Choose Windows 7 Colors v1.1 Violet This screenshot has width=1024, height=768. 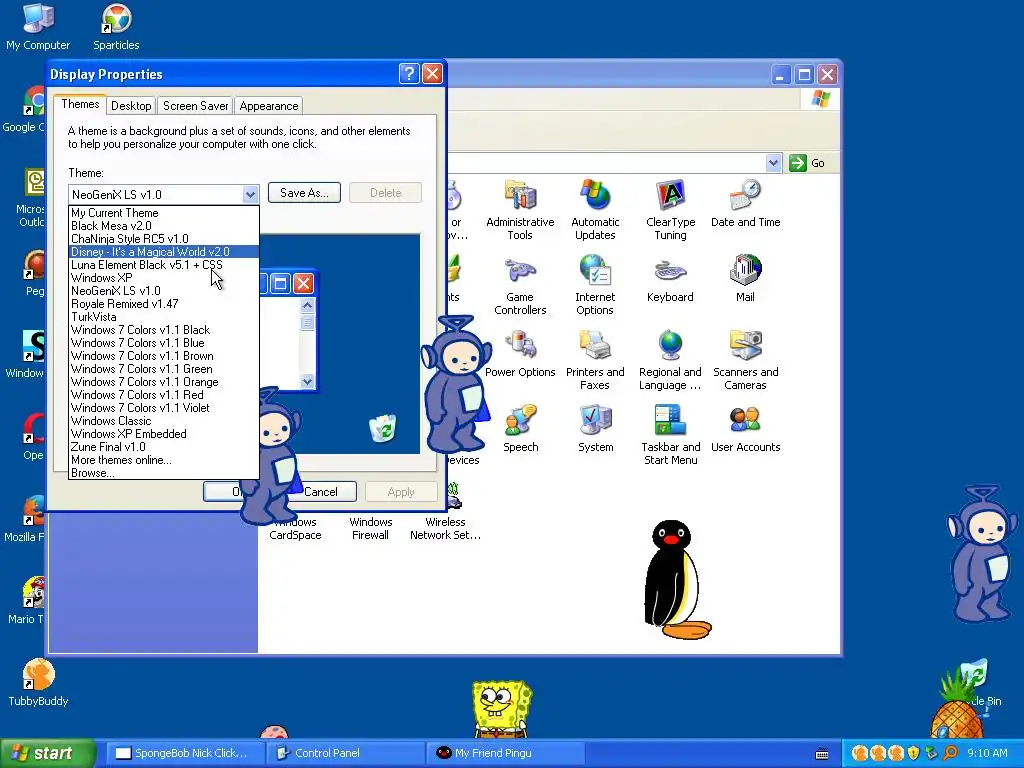coord(163,408)
